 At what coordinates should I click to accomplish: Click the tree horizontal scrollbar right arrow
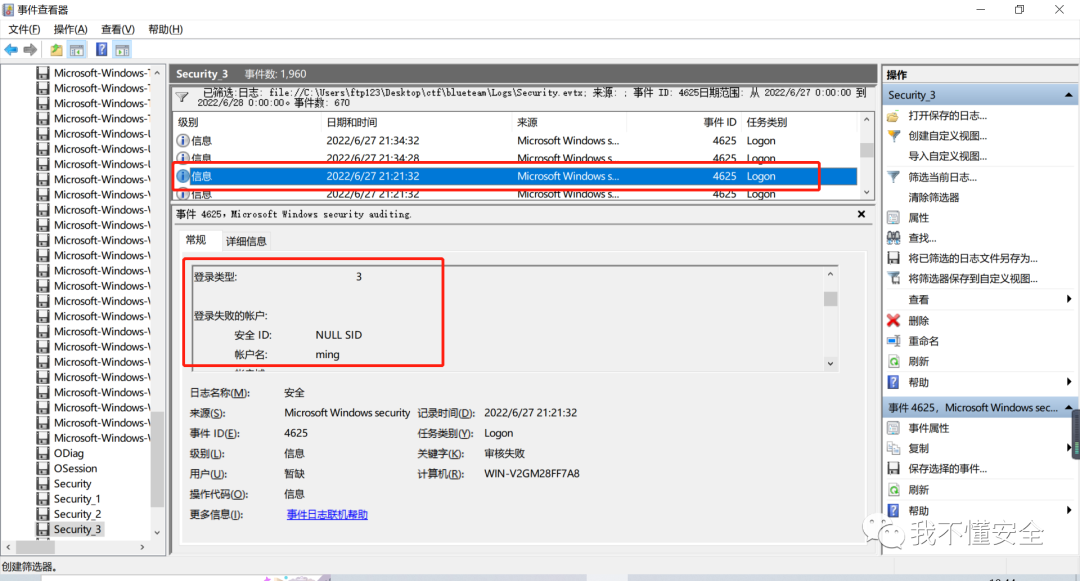click(143, 547)
